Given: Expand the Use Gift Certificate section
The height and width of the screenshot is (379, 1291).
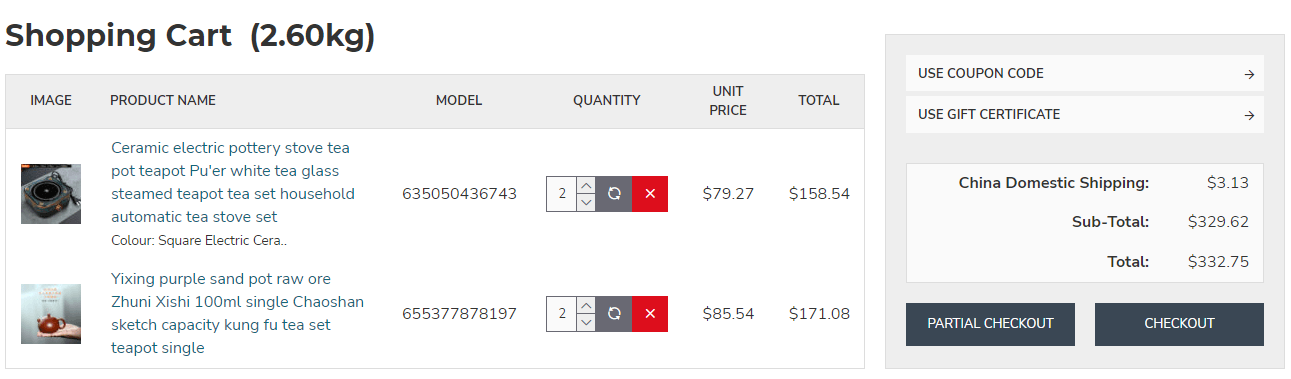Looking at the screenshot, I should click(x=1085, y=114).
